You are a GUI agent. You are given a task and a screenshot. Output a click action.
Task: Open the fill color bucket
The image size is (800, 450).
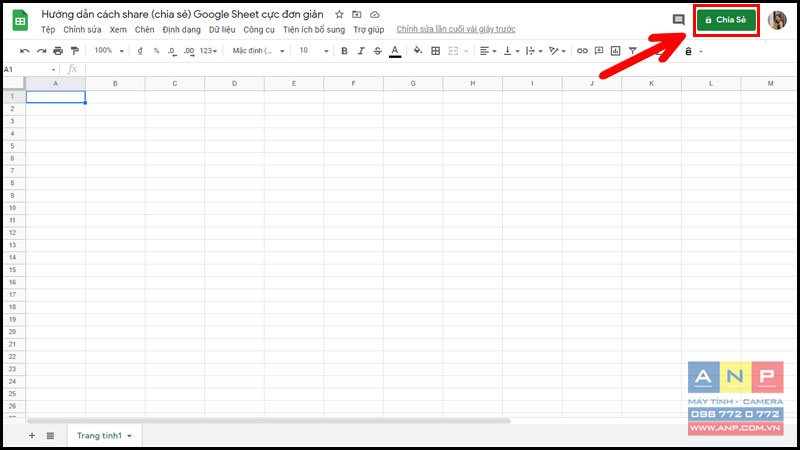tap(418, 51)
